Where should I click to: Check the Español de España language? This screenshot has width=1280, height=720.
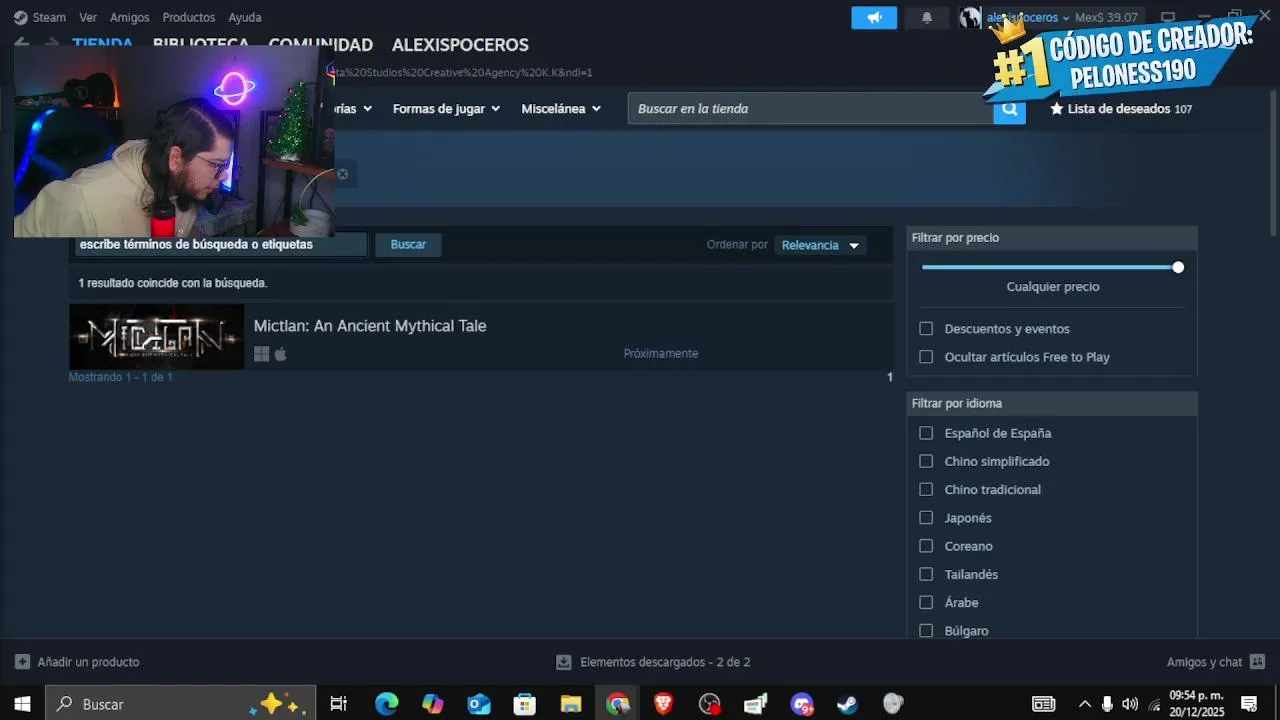(926, 433)
